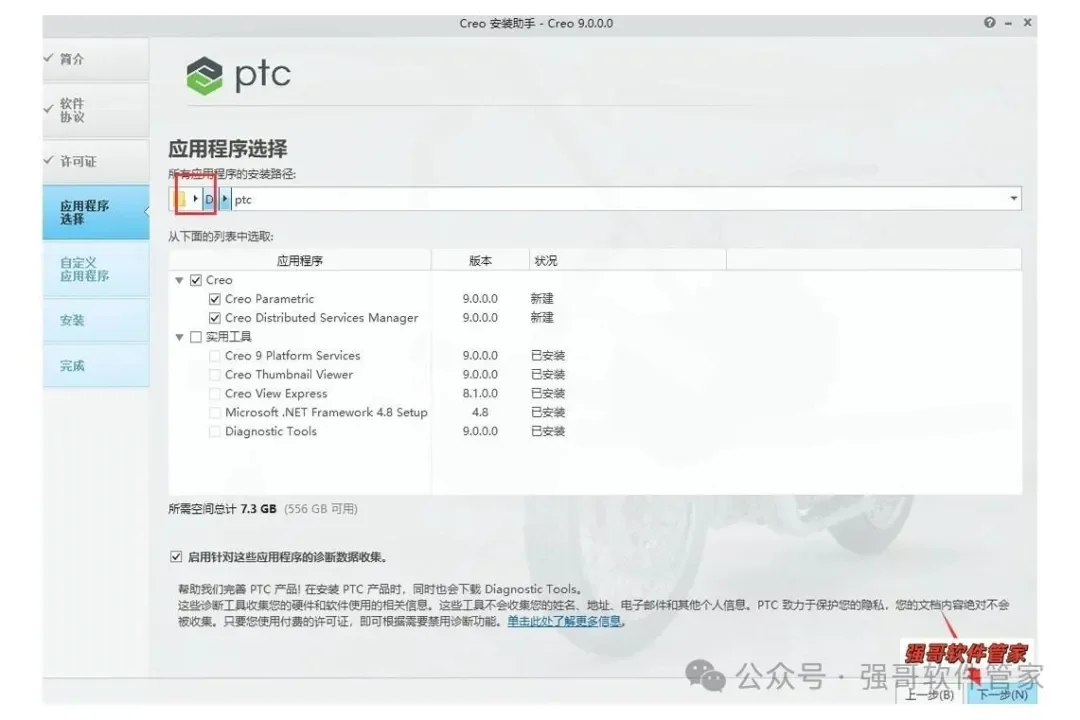This screenshot has height=720, width=1080.
Task: Click the folder icon in install path
Action: [180, 199]
